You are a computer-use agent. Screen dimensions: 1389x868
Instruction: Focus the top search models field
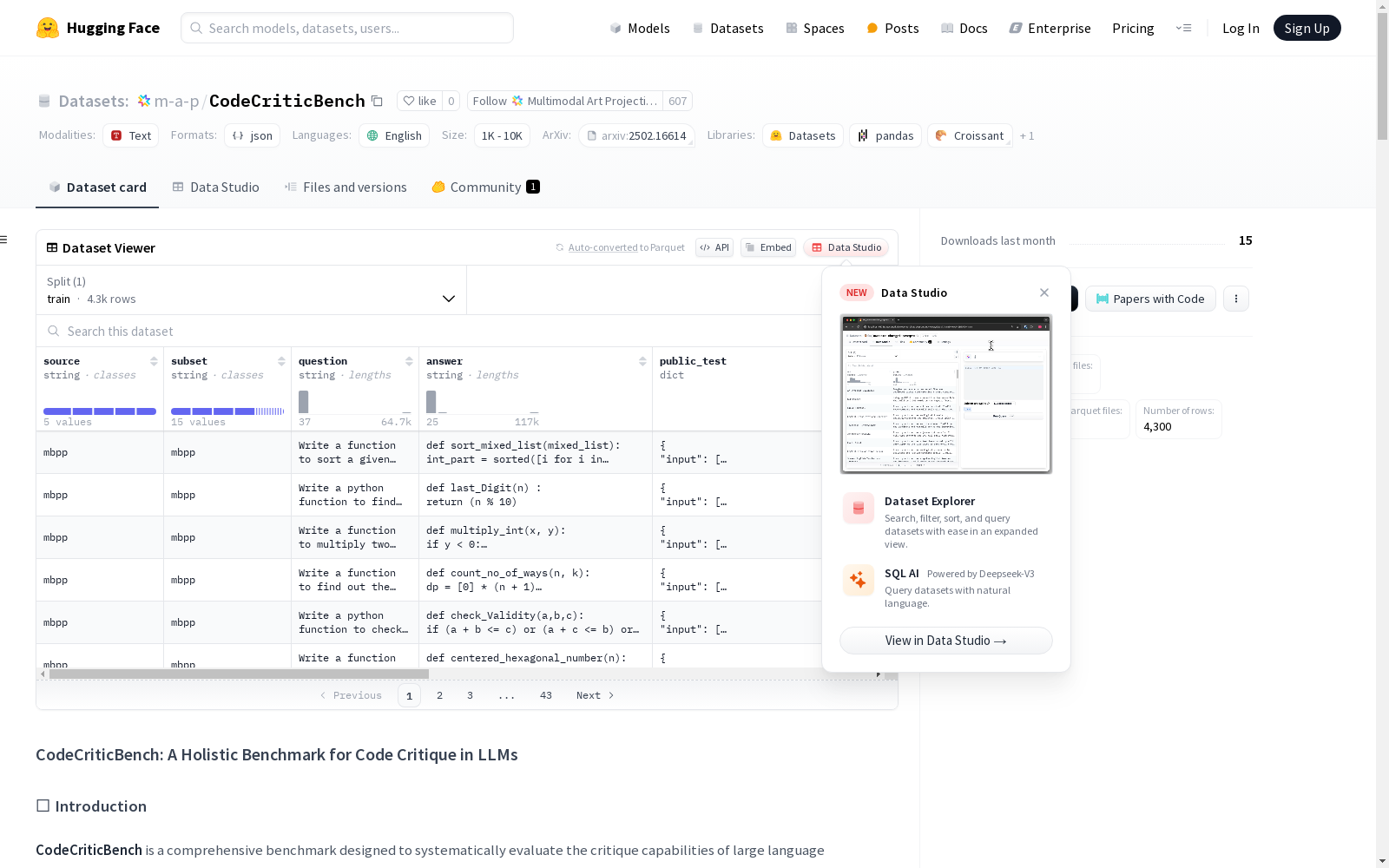tap(347, 28)
